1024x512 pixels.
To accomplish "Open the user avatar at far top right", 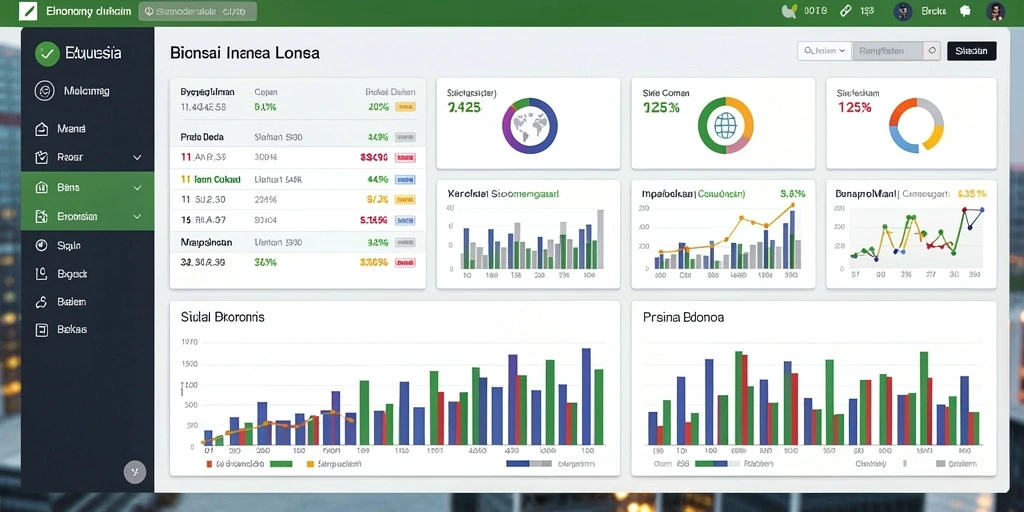I will (995, 11).
